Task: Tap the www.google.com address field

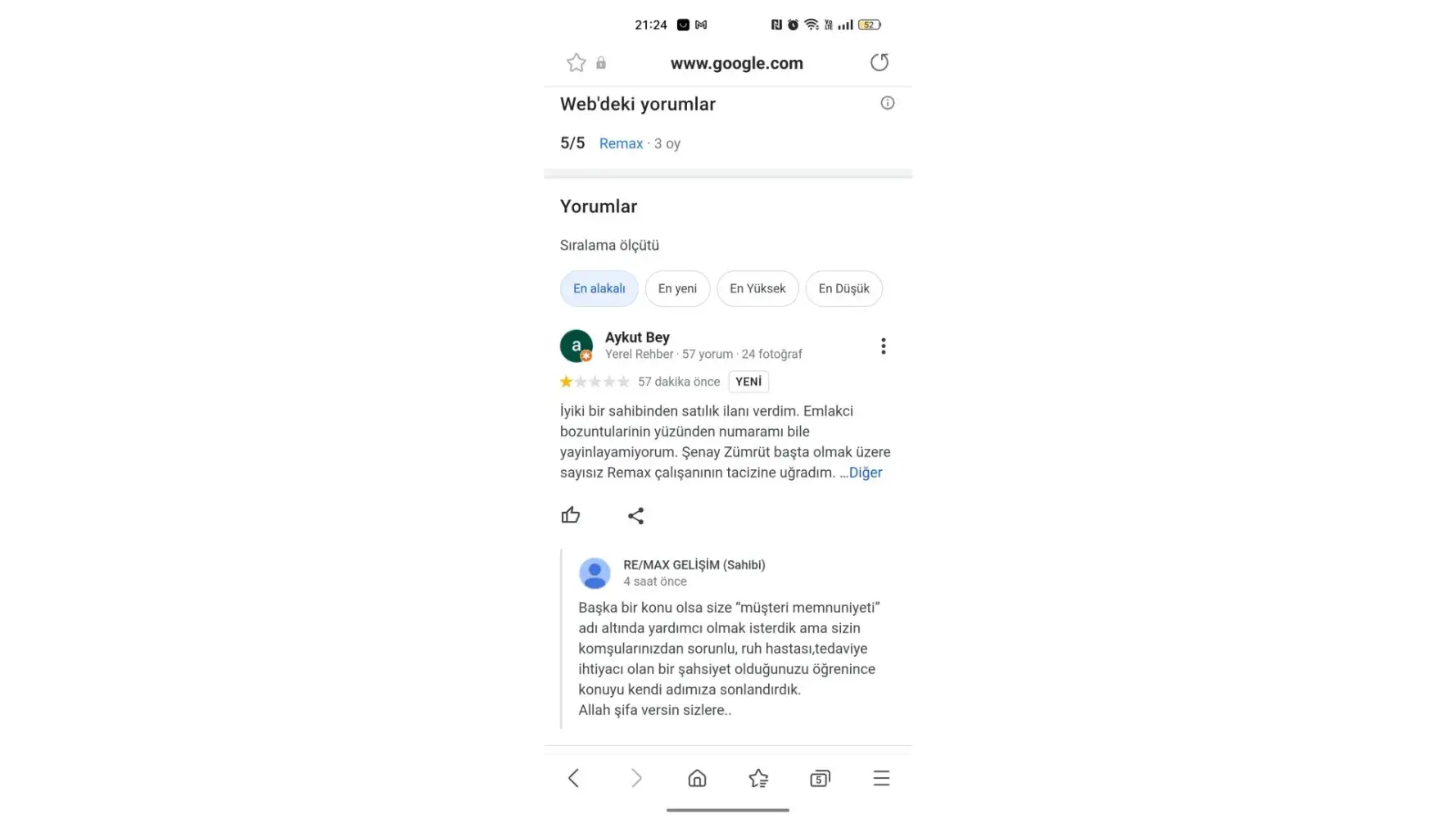Action: pos(737,63)
